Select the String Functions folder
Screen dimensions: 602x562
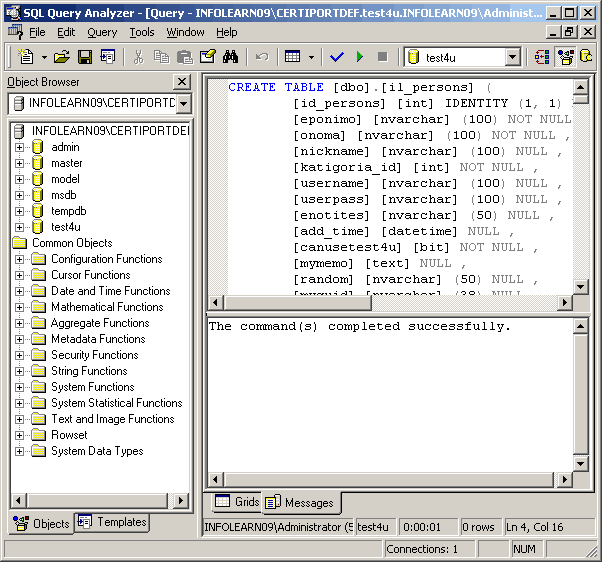point(89,371)
